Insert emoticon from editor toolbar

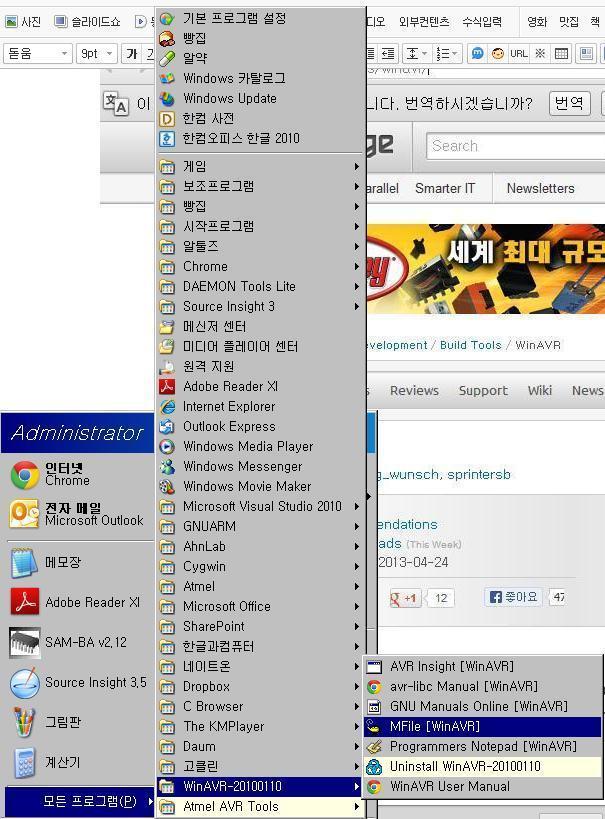coord(498,53)
